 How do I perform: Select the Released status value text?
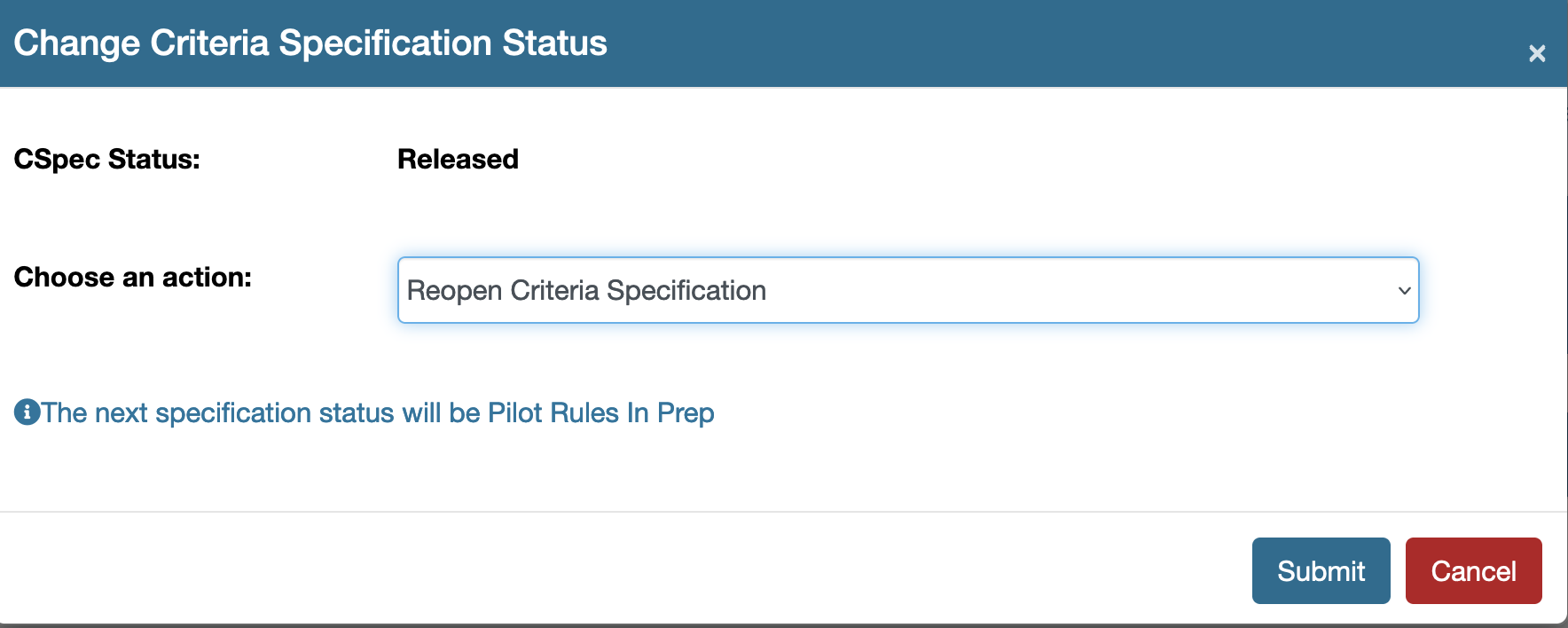tap(458, 160)
